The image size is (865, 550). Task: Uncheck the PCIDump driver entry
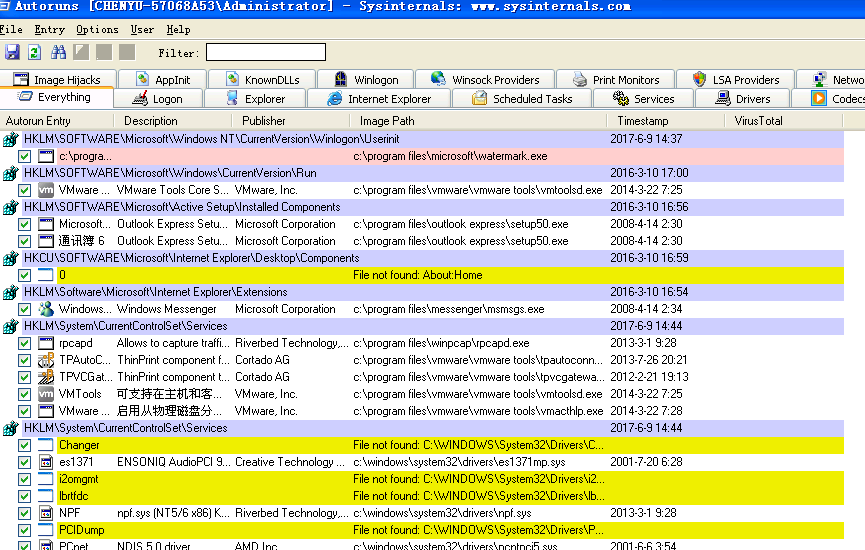point(24,530)
